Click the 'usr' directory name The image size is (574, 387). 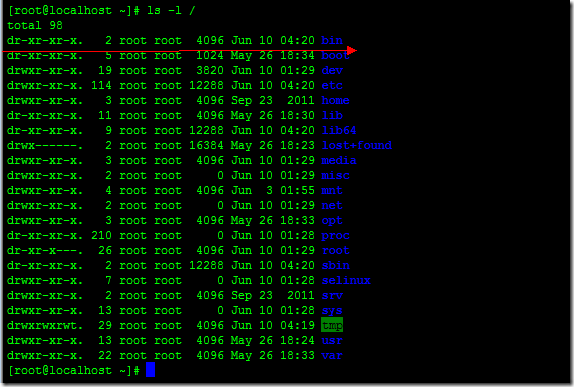pos(332,341)
